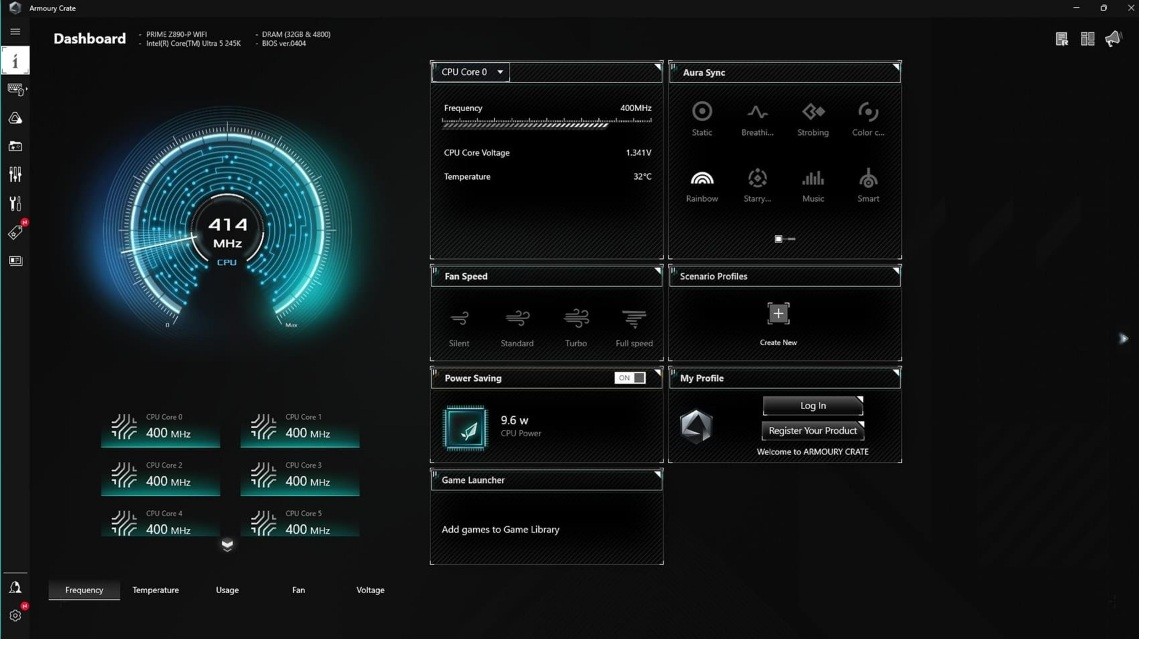Switch to the Frequency tab
The image size is (1152, 648).
pos(84,590)
